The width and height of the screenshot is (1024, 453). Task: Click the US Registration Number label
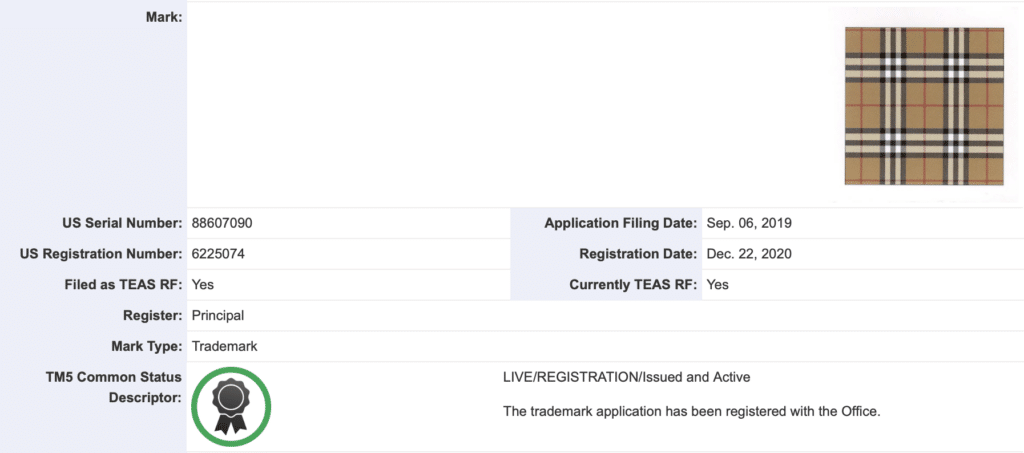pyautogui.click(x=101, y=254)
